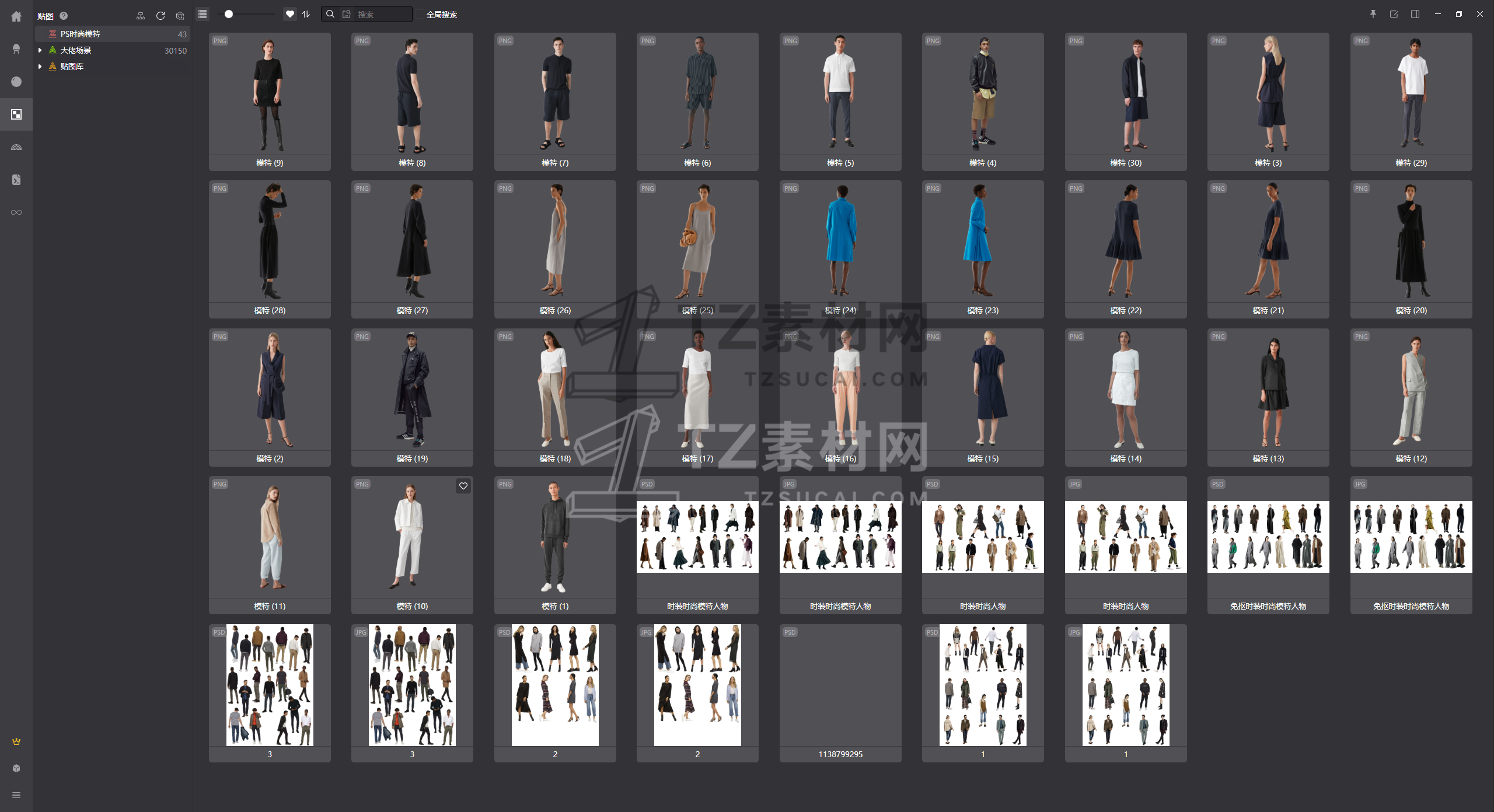Select the 模特 (24) blue dress thumbnail

point(840,242)
